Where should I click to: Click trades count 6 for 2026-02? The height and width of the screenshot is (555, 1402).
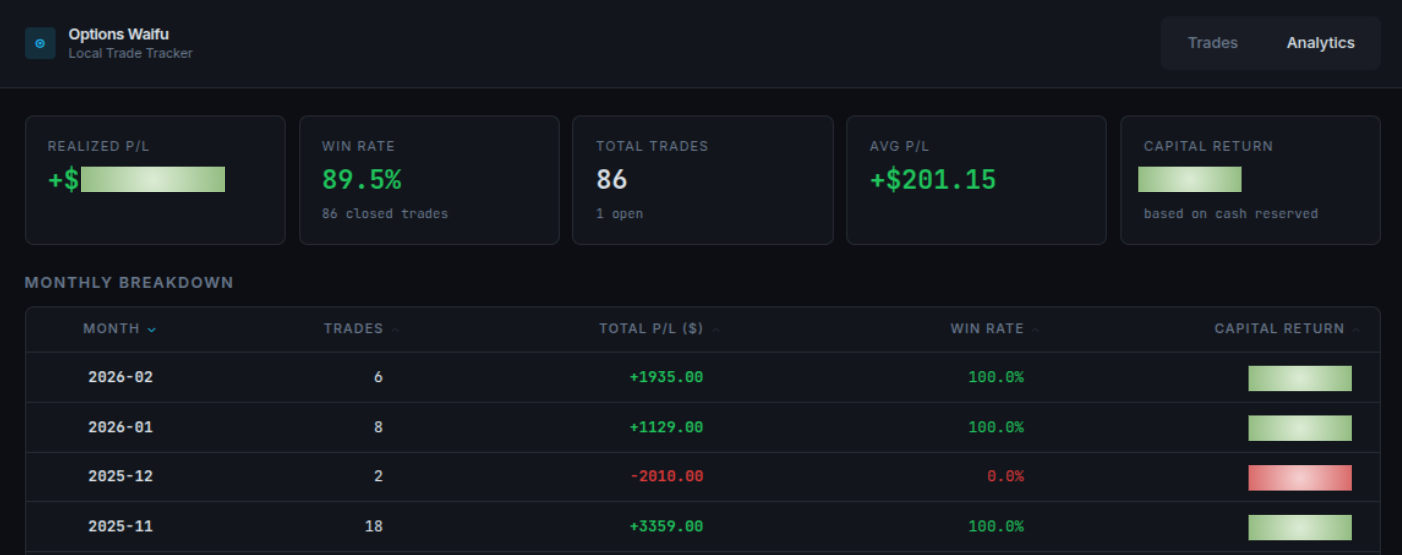point(378,378)
